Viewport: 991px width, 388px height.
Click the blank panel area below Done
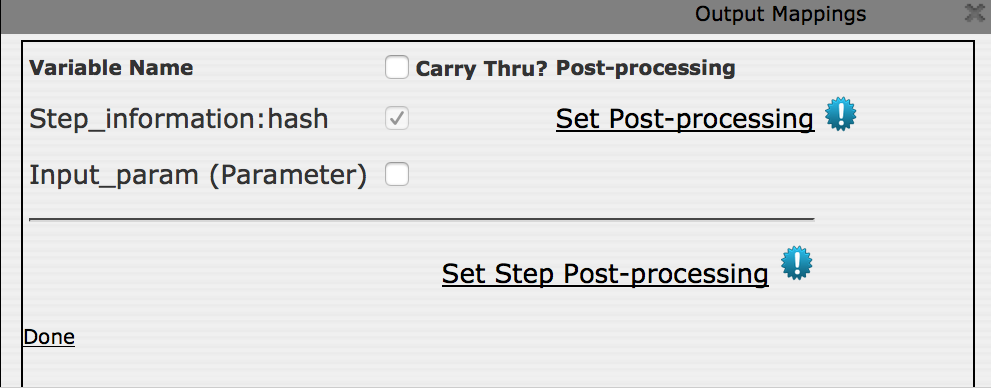[x=497, y=368]
